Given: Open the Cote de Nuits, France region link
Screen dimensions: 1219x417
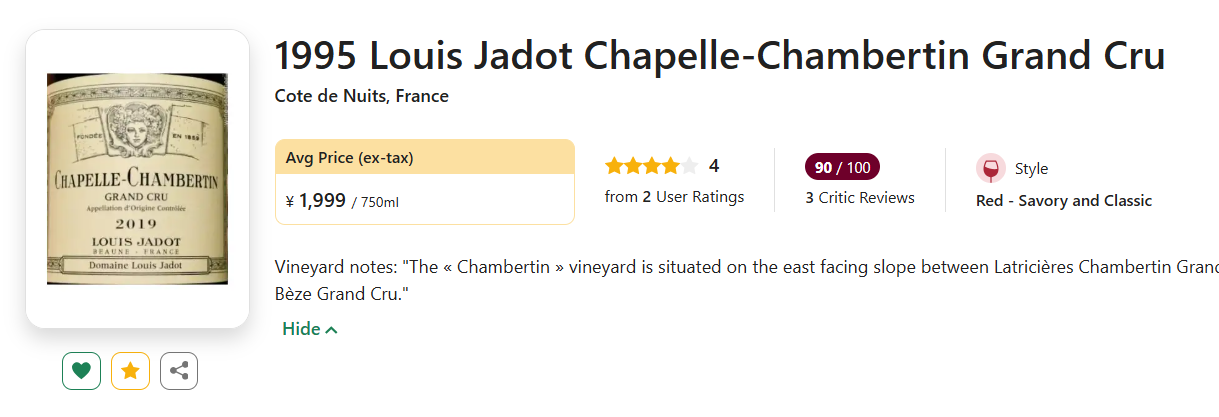Looking at the screenshot, I should tap(361, 96).
